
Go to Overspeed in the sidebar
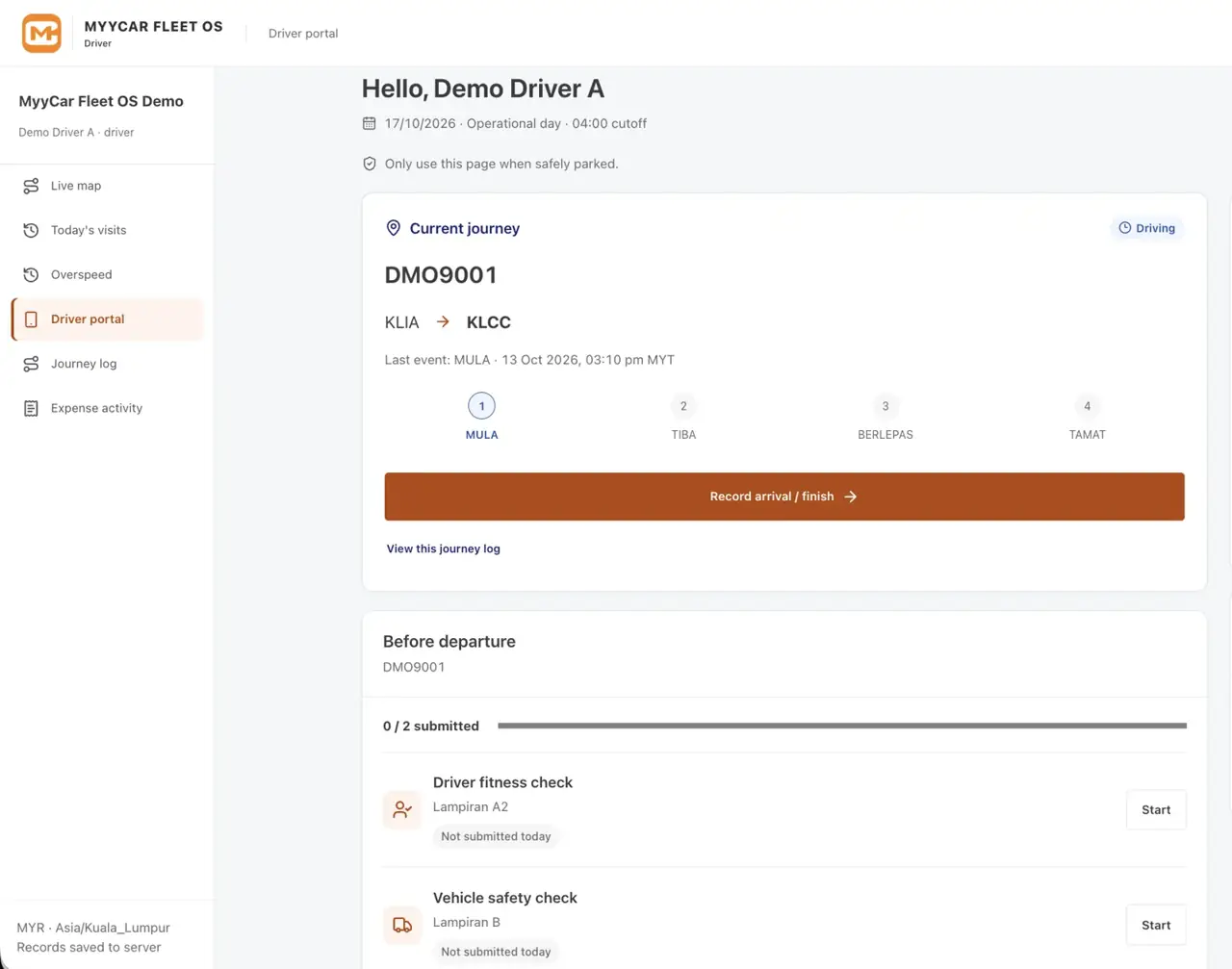[x=108, y=274]
